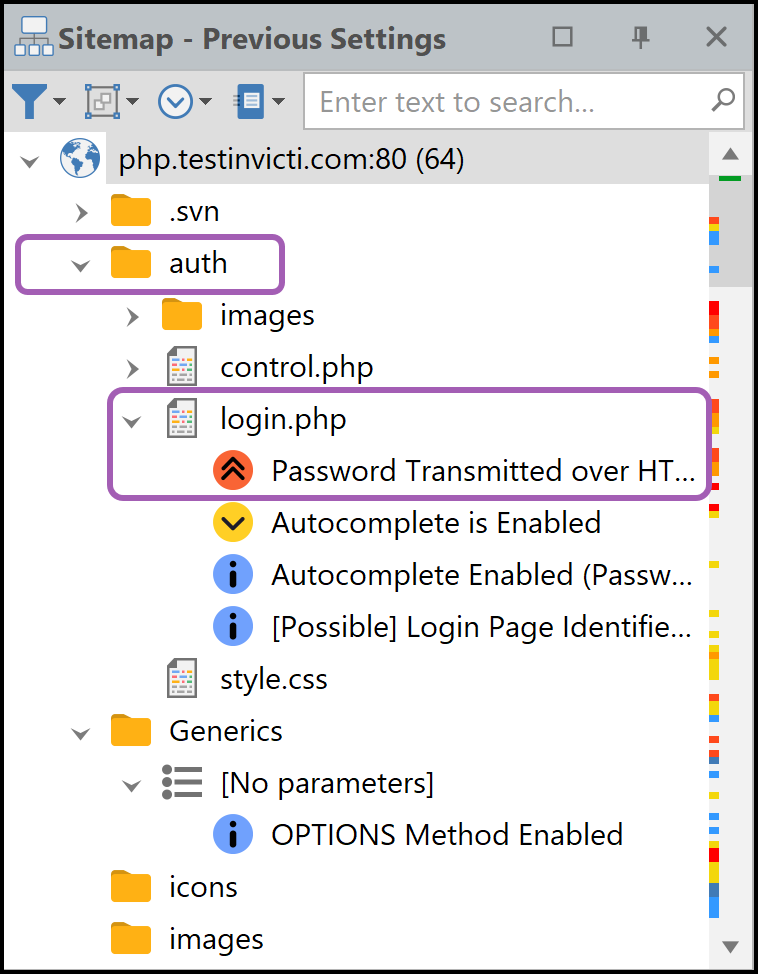758x974 pixels.
Task: Collapse the auth folder
Action: click(x=80, y=263)
